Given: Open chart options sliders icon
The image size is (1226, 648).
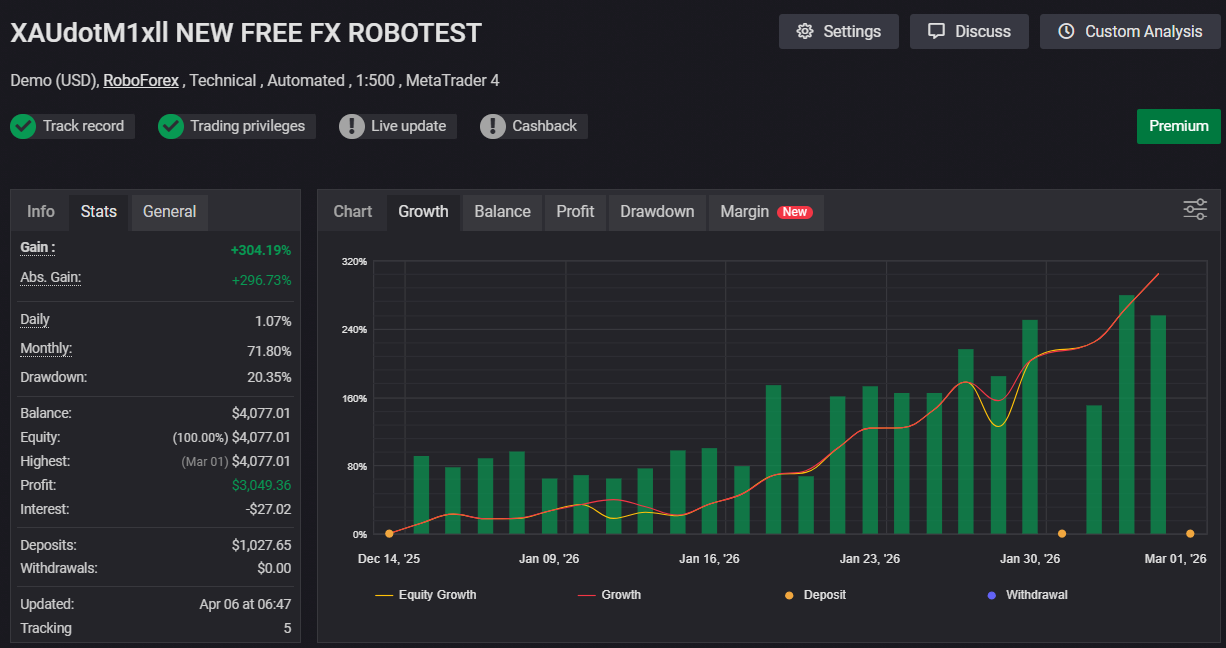Looking at the screenshot, I should coord(1195,209).
